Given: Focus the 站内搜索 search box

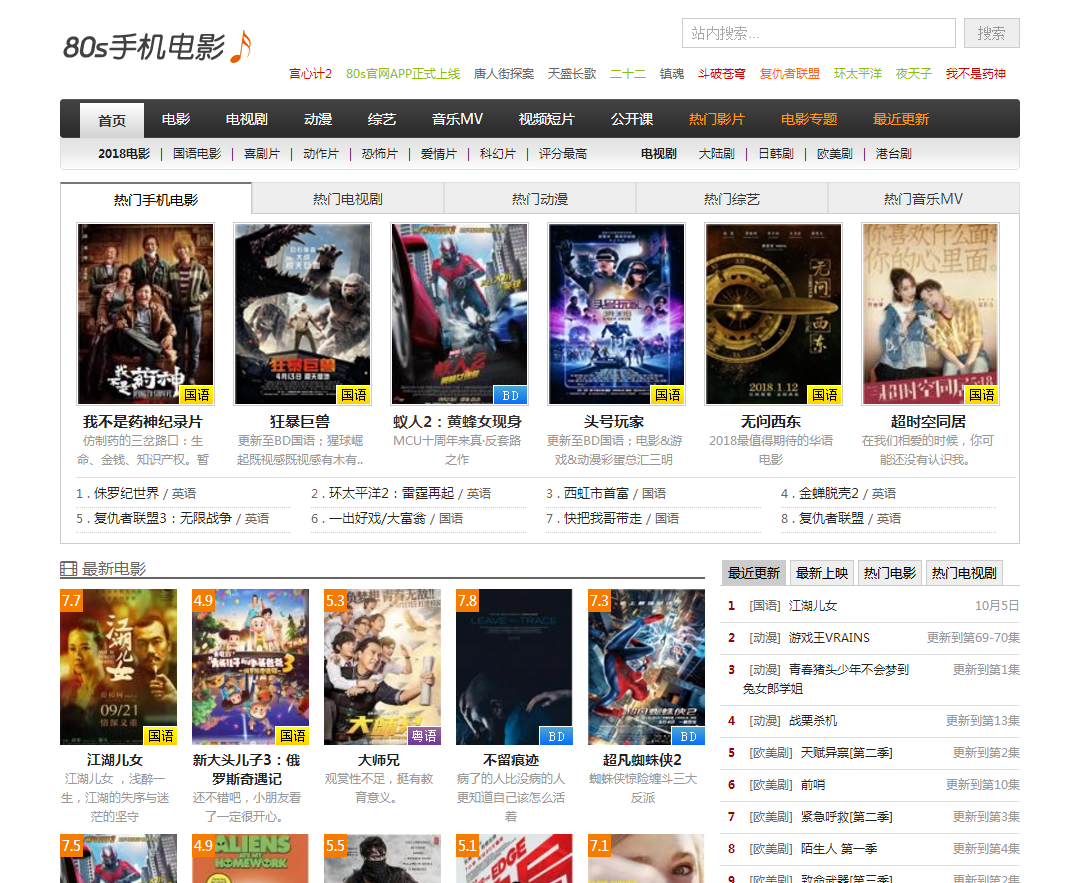Looking at the screenshot, I should 818,33.
